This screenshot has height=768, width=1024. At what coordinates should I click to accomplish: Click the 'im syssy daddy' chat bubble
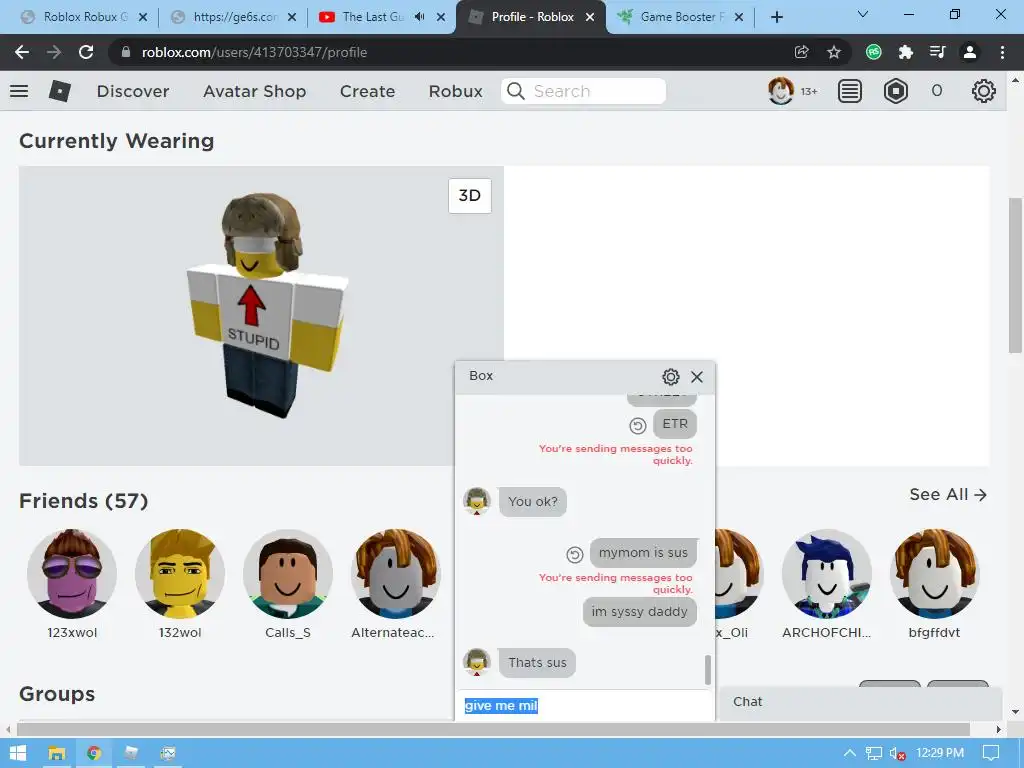639,611
